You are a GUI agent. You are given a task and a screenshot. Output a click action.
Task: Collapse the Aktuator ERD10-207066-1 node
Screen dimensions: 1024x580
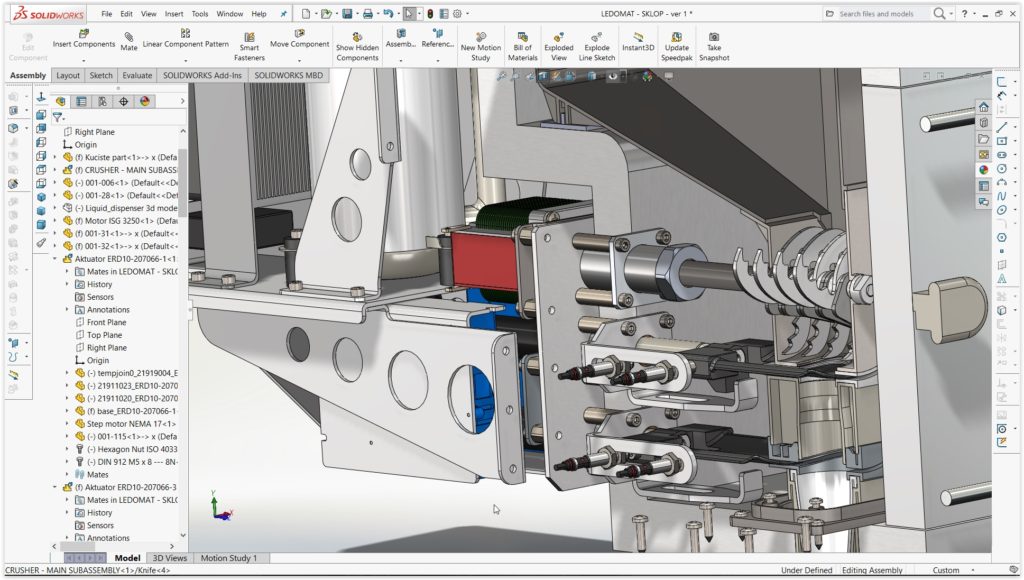56,259
